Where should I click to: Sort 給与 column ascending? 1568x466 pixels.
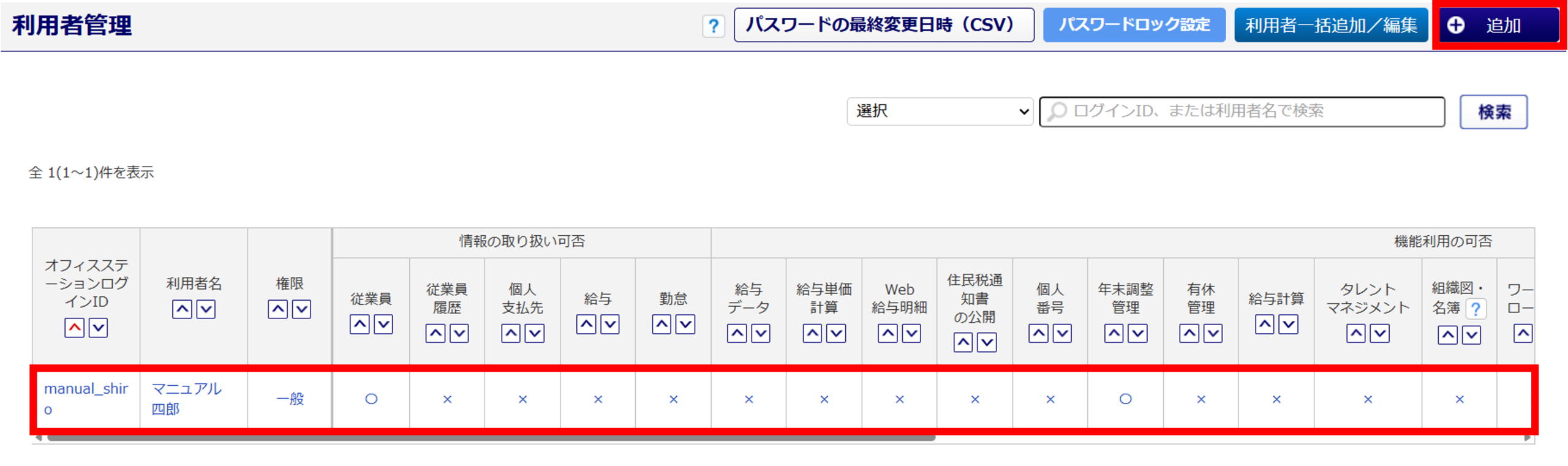(x=586, y=324)
